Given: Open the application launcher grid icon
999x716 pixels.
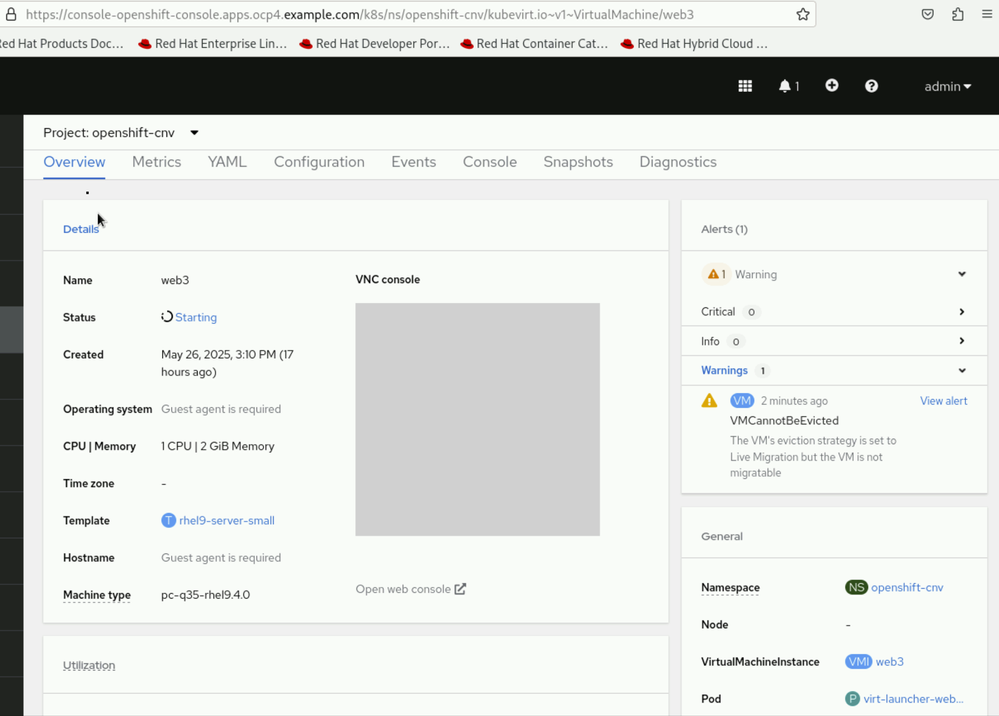Looking at the screenshot, I should 745,86.
